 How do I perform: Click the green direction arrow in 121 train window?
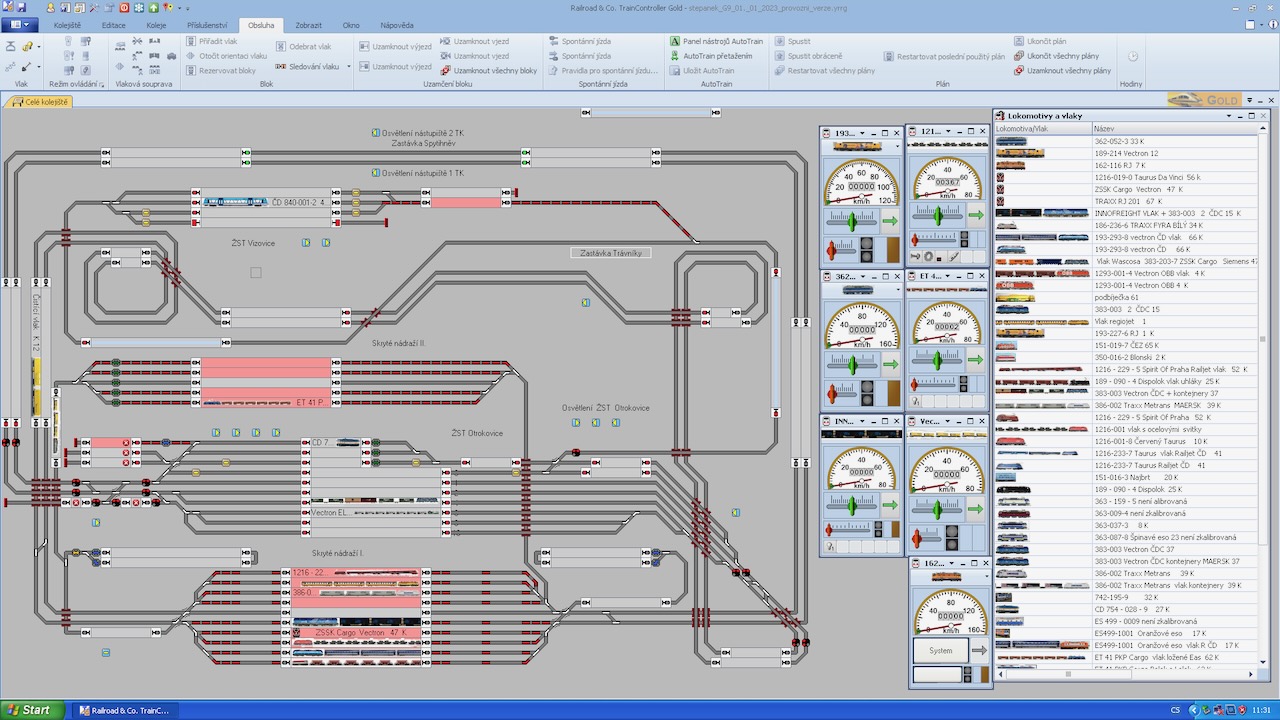pos(975,214)
